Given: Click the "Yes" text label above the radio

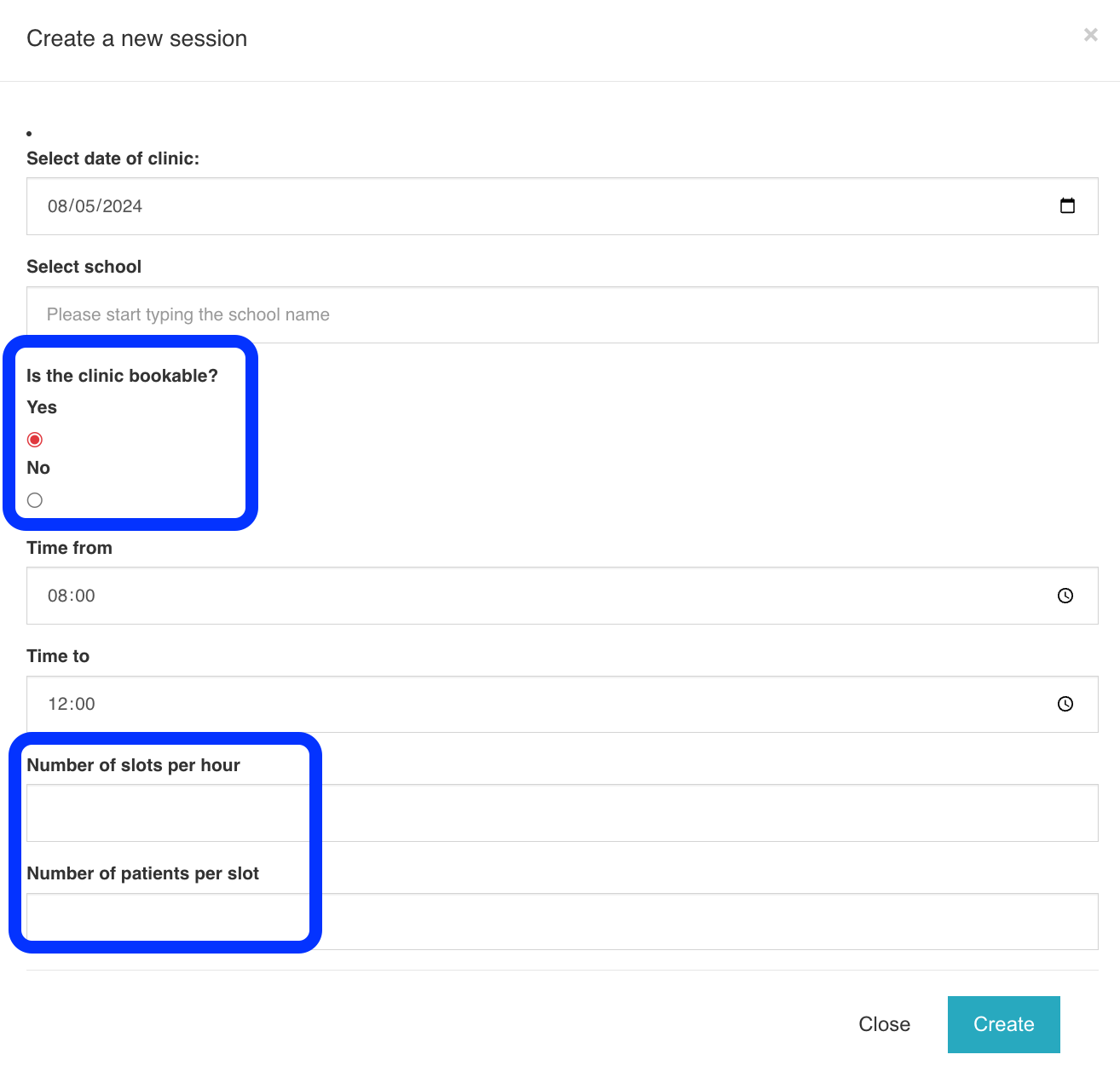Looking at the screenshot, I should (x=42, y=407).
